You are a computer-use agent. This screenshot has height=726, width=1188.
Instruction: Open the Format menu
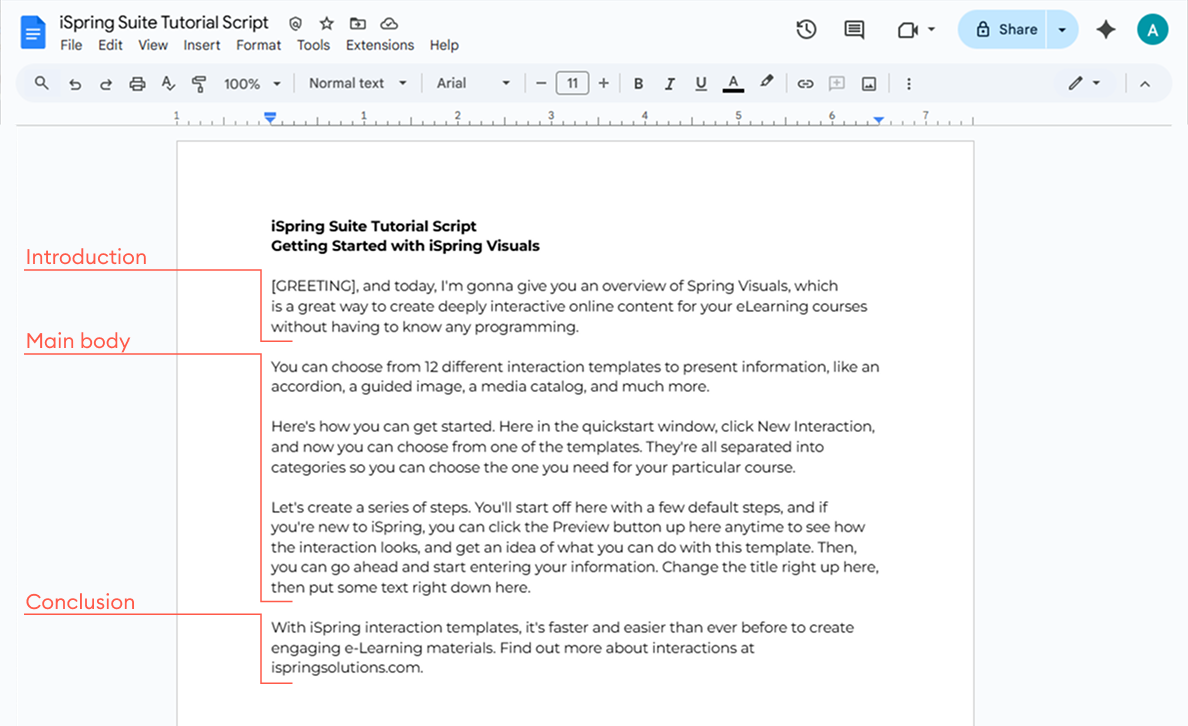tap(258, 45)
